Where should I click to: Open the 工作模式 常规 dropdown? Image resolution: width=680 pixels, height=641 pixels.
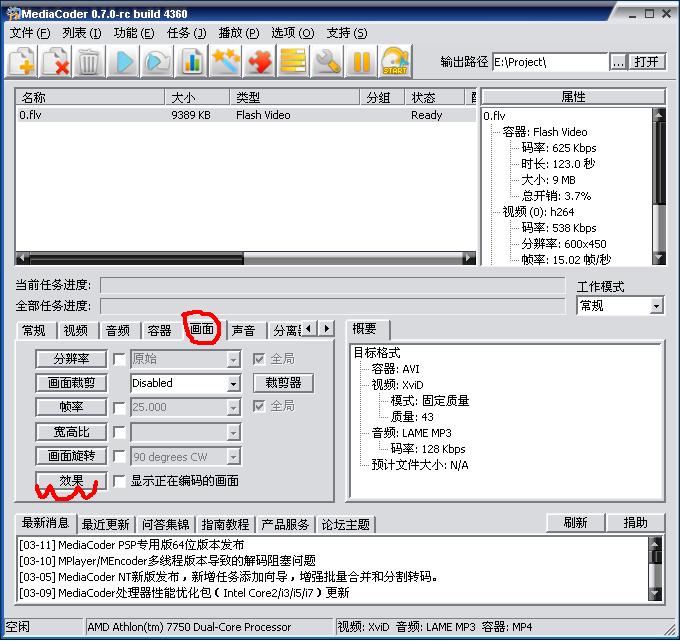(x=620, y=306)
